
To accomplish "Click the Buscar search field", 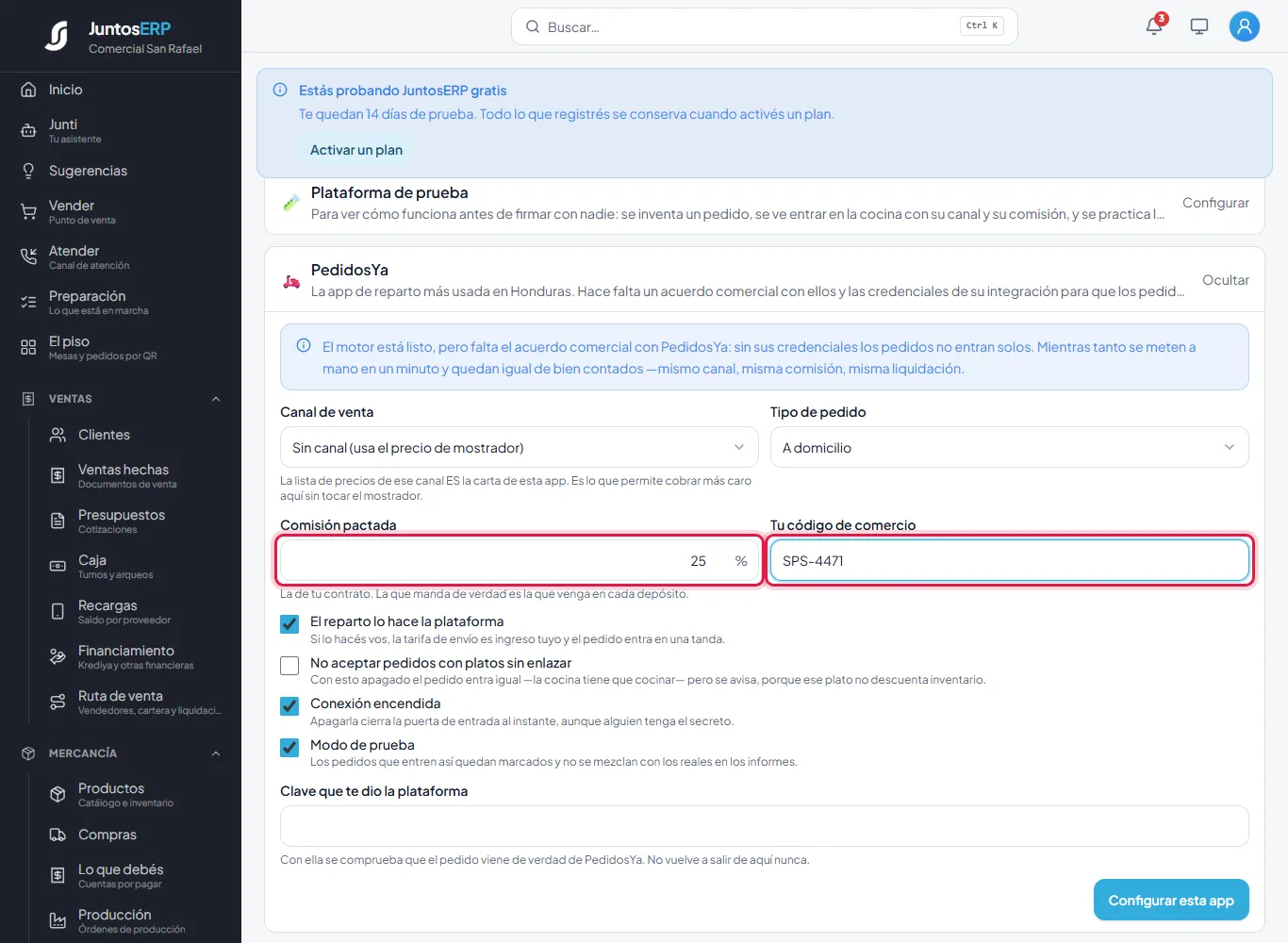I will pos(765,26).
